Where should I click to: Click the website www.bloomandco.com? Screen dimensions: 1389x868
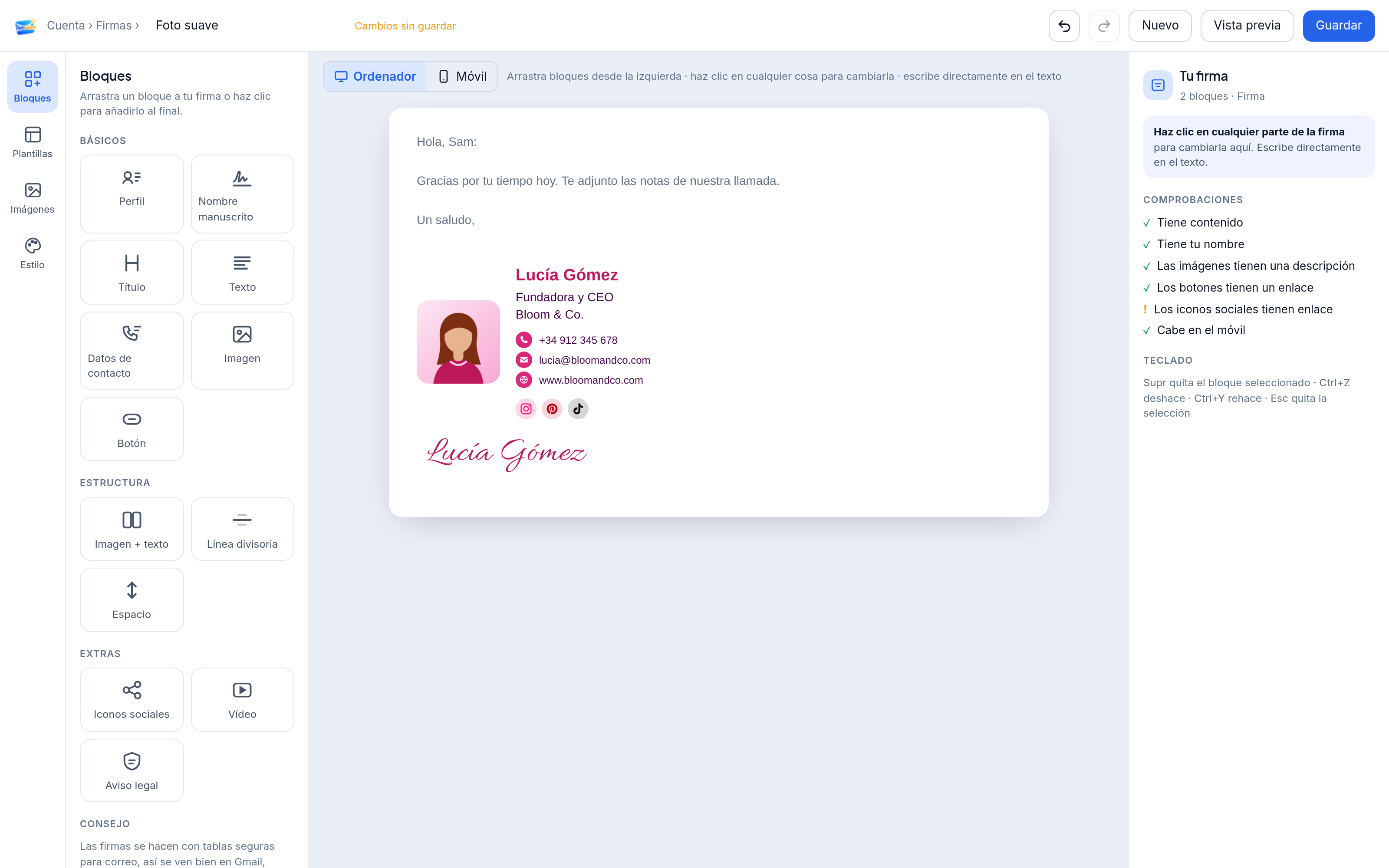coord(591,380)
